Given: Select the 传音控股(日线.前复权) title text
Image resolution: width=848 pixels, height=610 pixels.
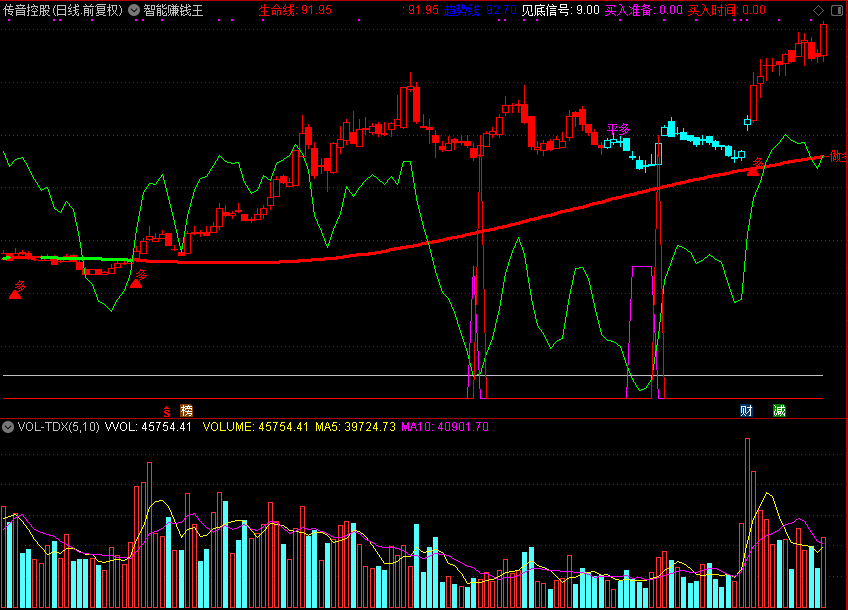Looking at the screenshot, I should click(63, 10).
